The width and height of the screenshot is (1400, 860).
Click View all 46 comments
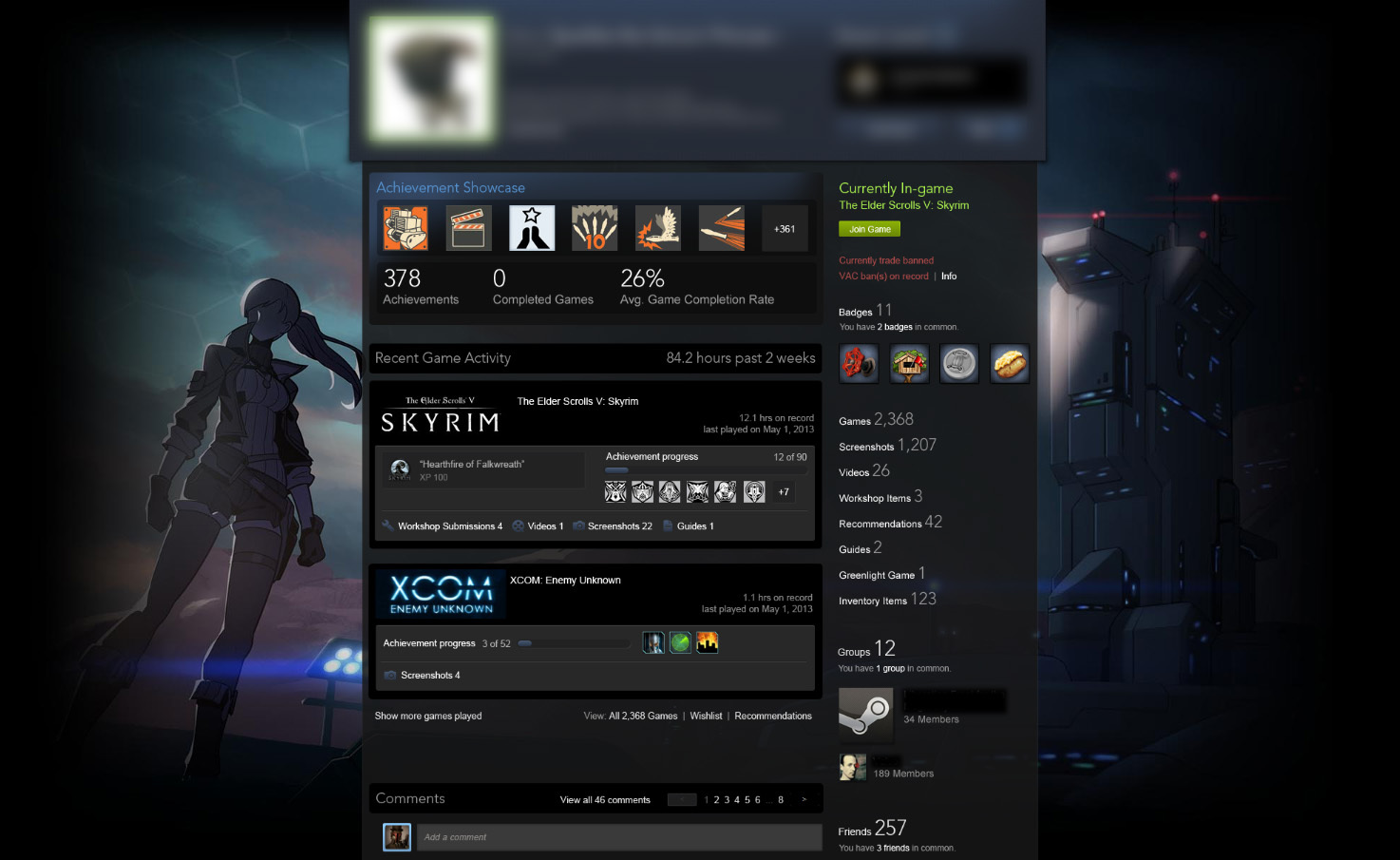tap(605, 800)
